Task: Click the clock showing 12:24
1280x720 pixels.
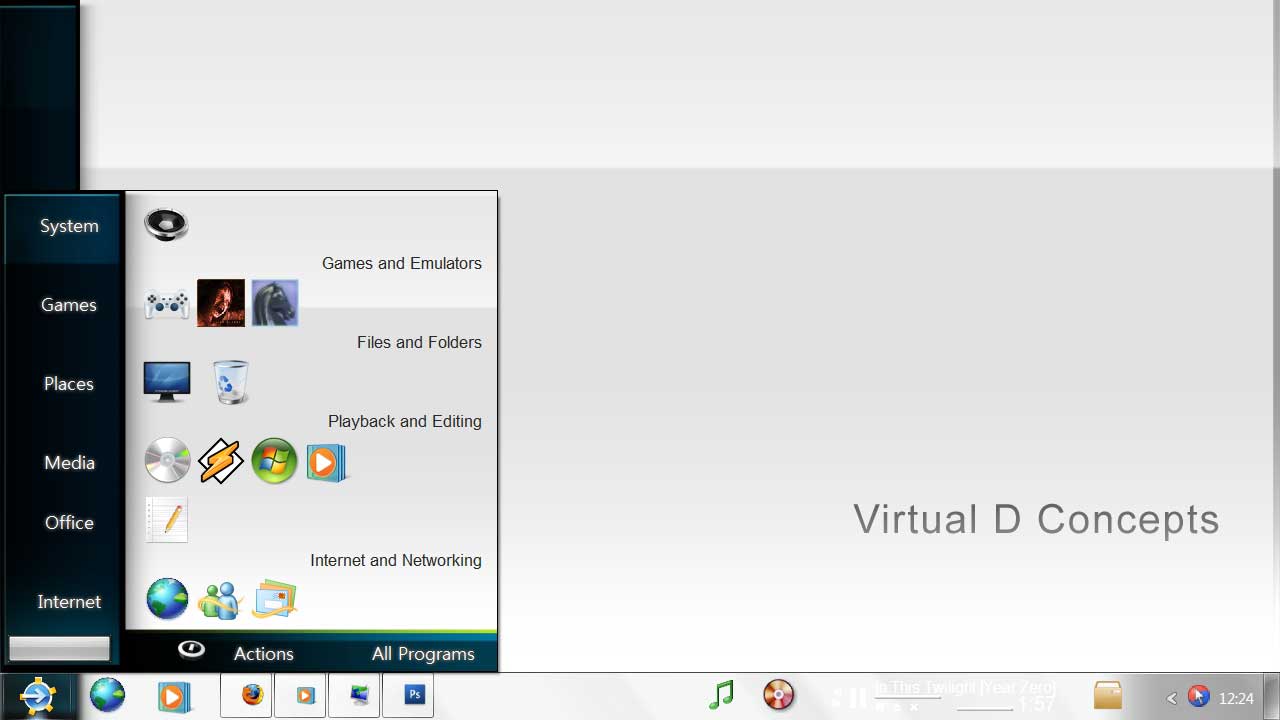Action: [x=1236, y=698]
